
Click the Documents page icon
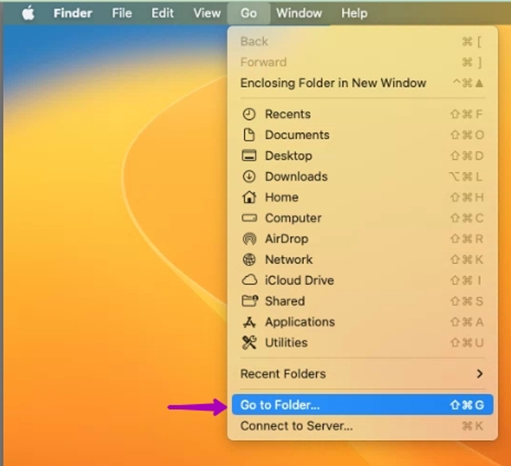(x=249, y=135)
